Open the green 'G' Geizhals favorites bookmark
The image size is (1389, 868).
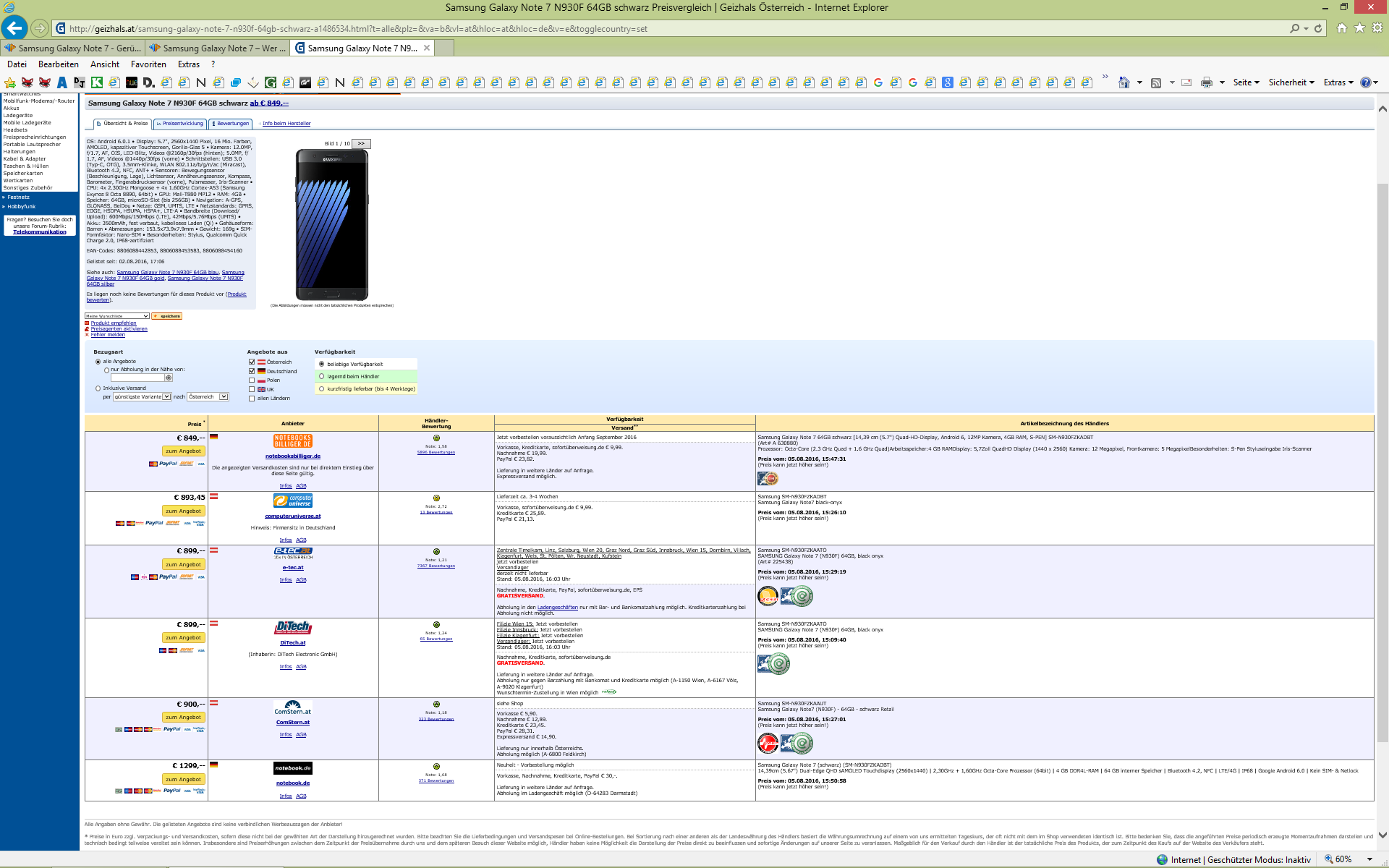[271, 82]
